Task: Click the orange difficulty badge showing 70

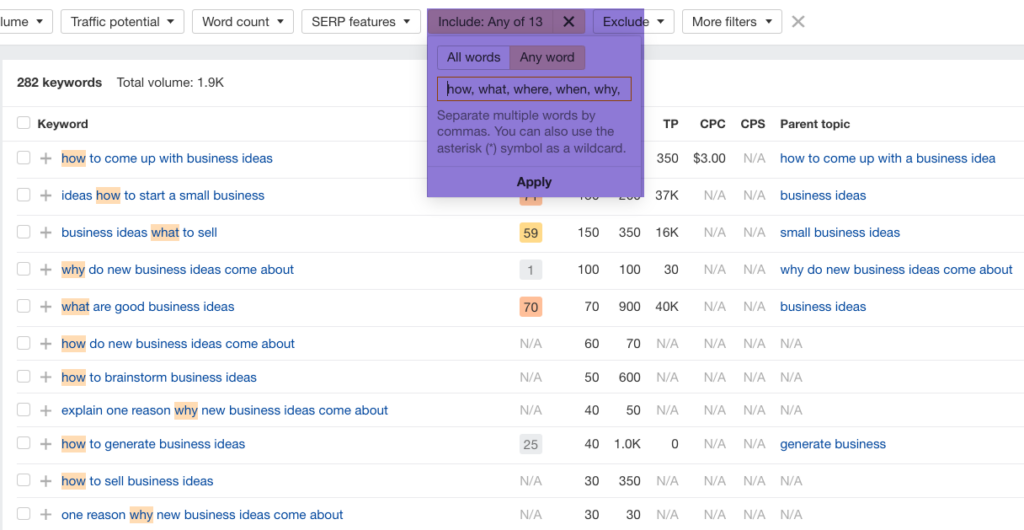Action: pos(530,307)
